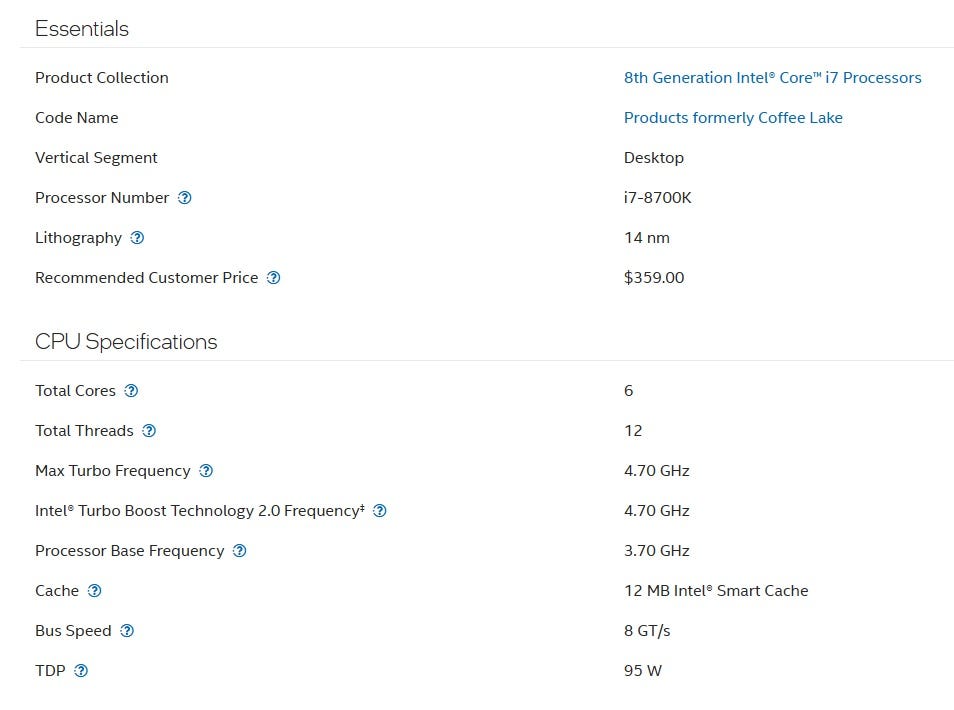Click help icon next to Processor Number
Image resolution: width=954 pixels, height=710 pixels.
click(185, 198)
